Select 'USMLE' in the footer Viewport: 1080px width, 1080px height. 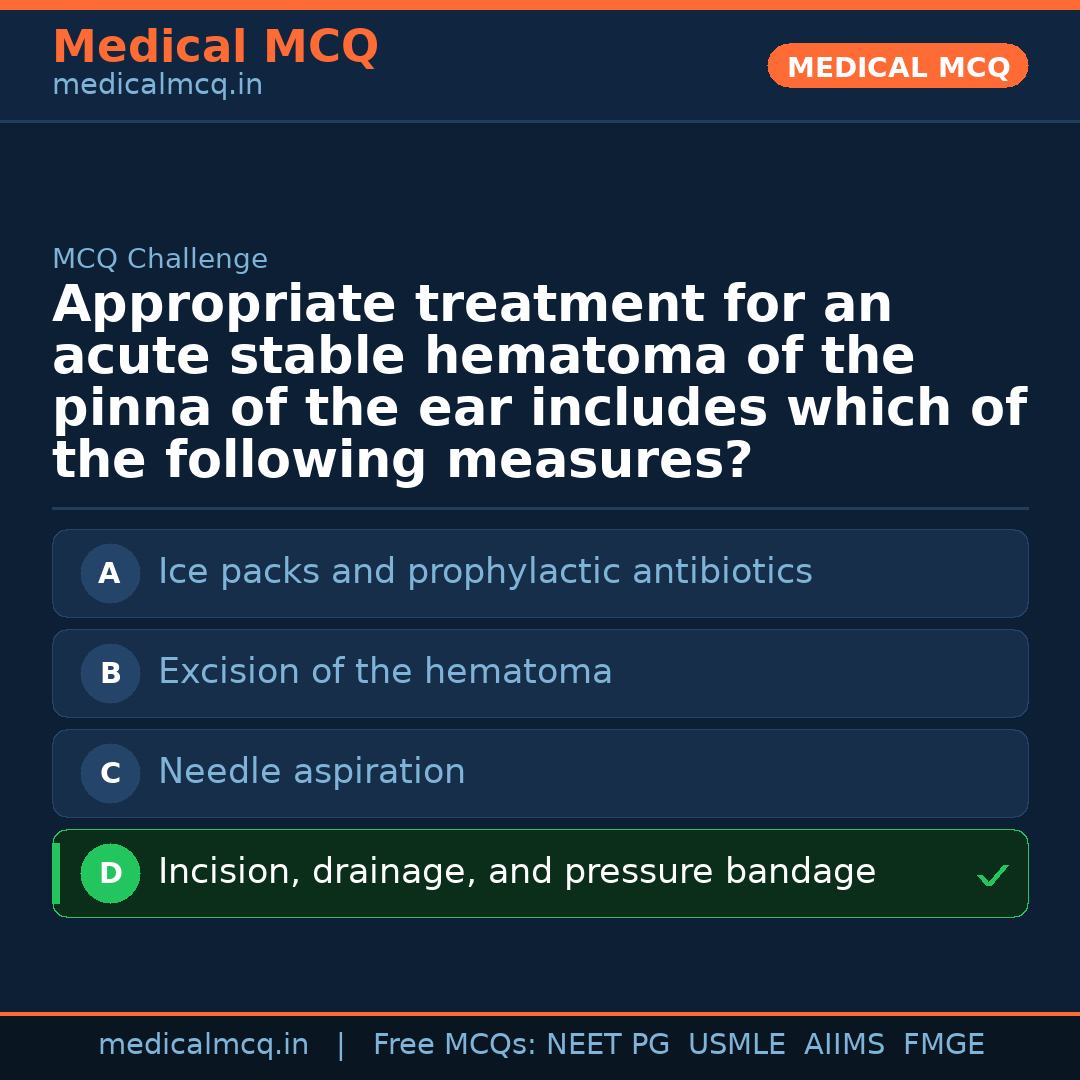736,1045
